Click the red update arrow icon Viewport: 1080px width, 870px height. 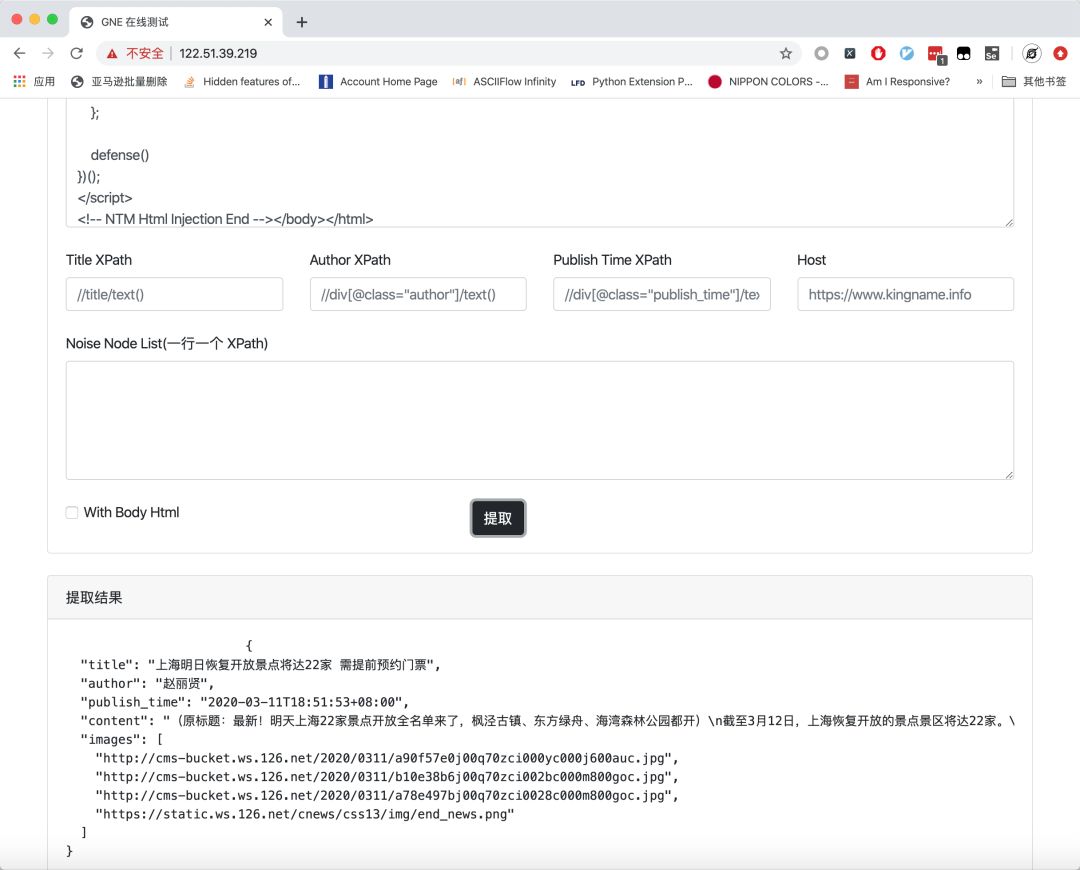point(1060,53)
